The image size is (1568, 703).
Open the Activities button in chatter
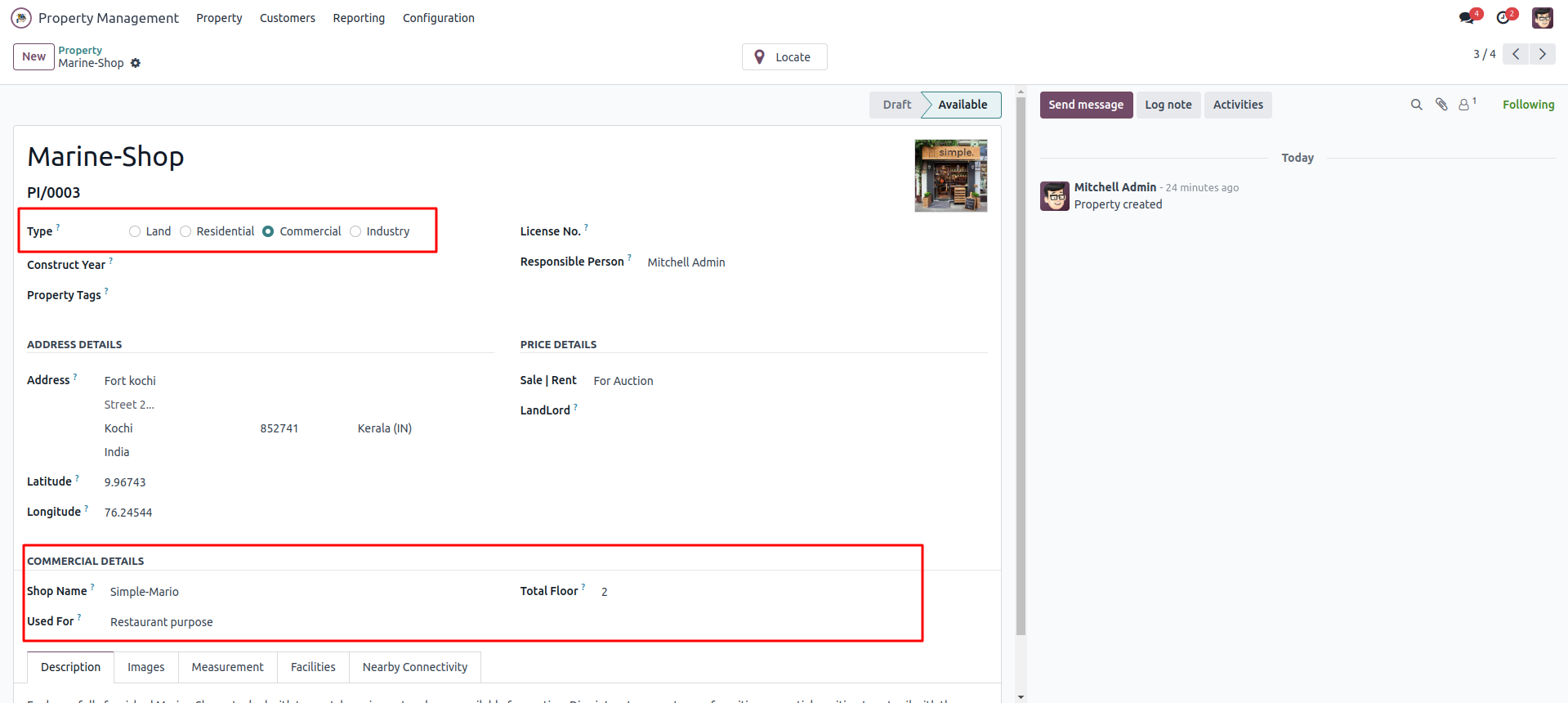pyautogui.click(x=1238, y=105)
